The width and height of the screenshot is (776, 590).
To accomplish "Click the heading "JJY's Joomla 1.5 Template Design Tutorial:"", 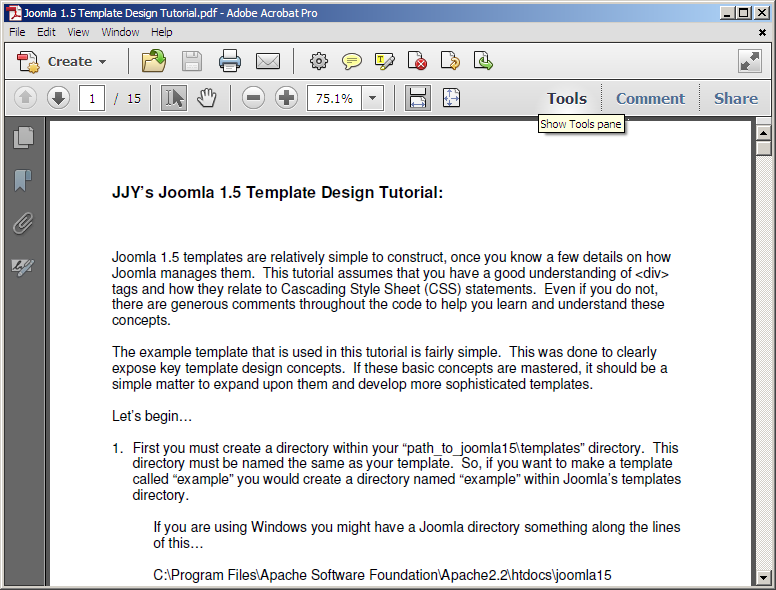I will (x=278, y=193).
